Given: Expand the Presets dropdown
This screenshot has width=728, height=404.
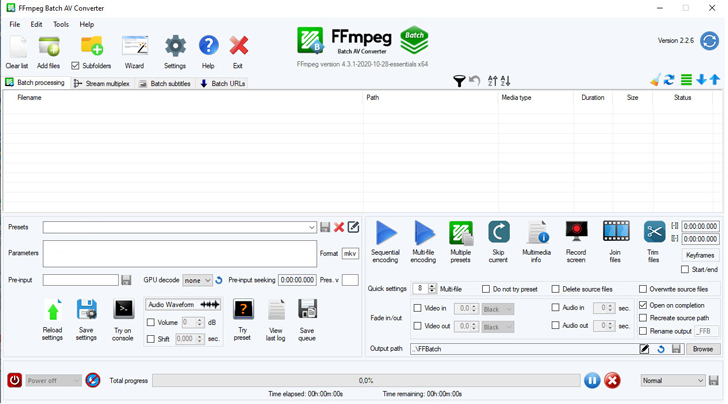Looking at the screenshot, I should (x=312, y=228).
